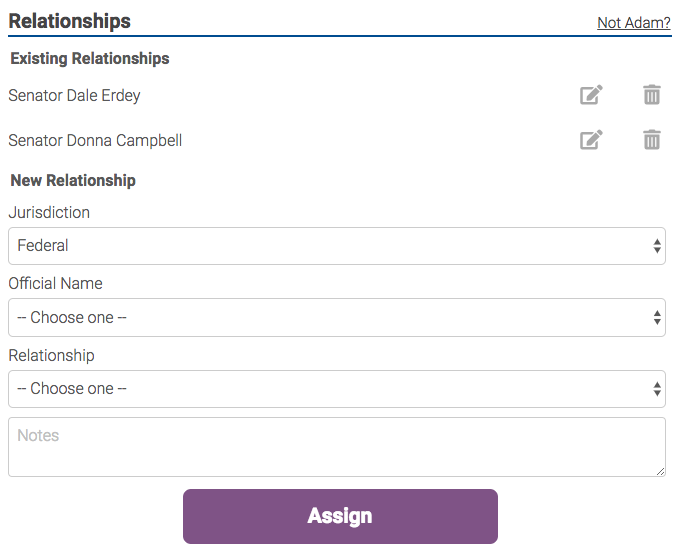Delete the Senator Dale Erdey relationship
680x554 pixels.
tap(652, 96)
